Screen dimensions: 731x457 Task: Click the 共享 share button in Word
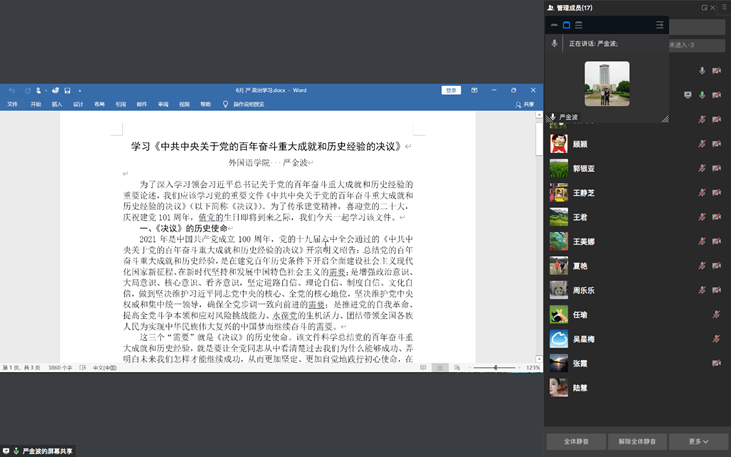click(x=525, y=105)
